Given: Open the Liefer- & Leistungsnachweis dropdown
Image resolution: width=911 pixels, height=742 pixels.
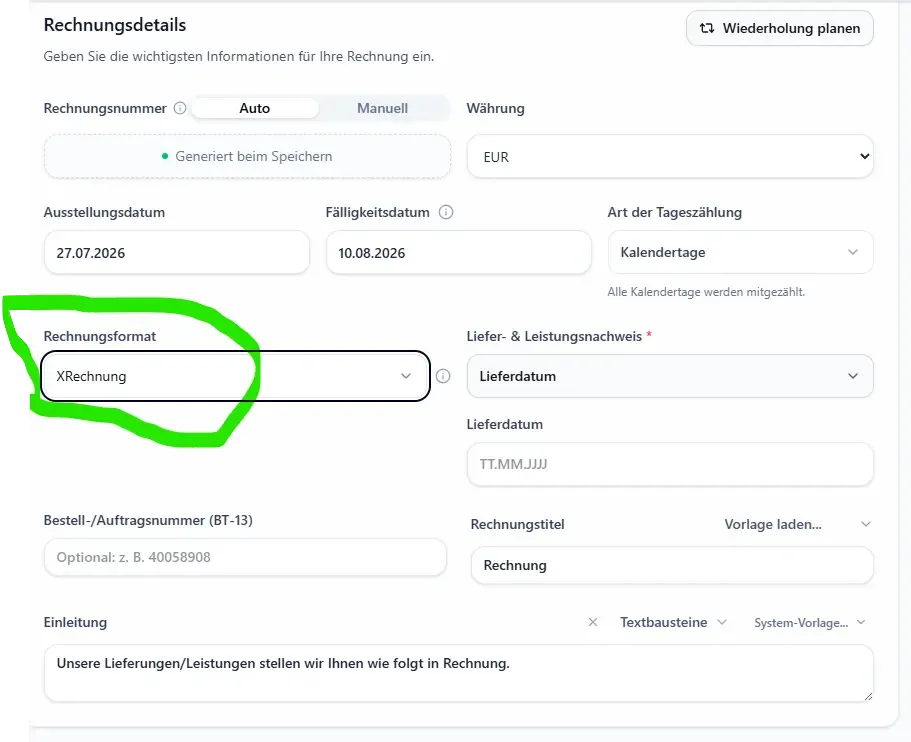Looking at the screenshot, I should pyautogui.click(x=670, y=376).
